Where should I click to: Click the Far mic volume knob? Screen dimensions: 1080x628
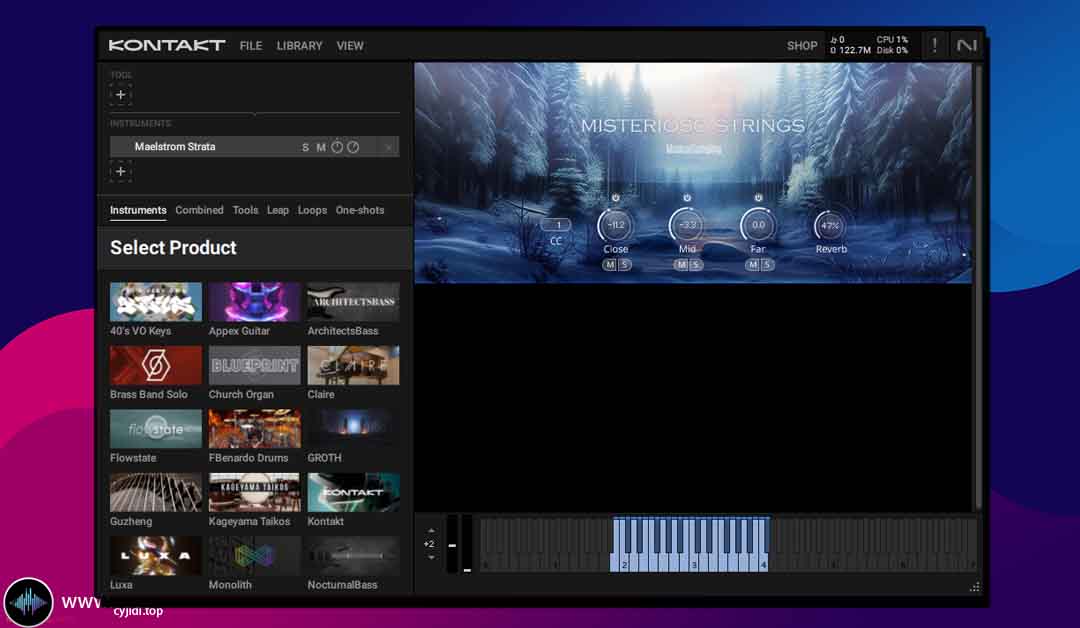(x=758, y=225)
